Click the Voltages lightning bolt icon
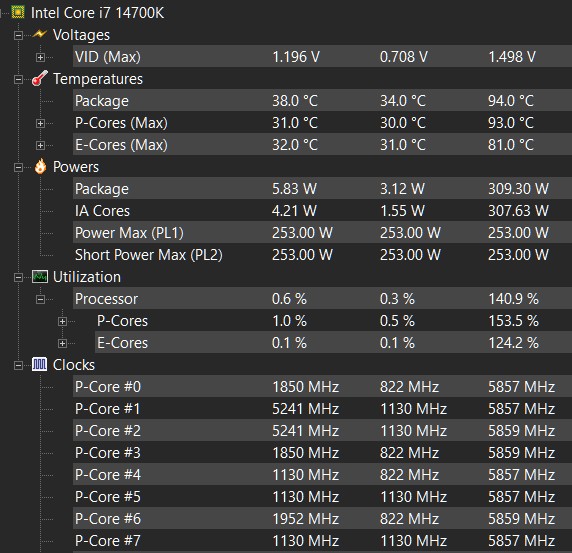This screenshot has width=572, height=553. pyautogui.click(x=39, y=34)
